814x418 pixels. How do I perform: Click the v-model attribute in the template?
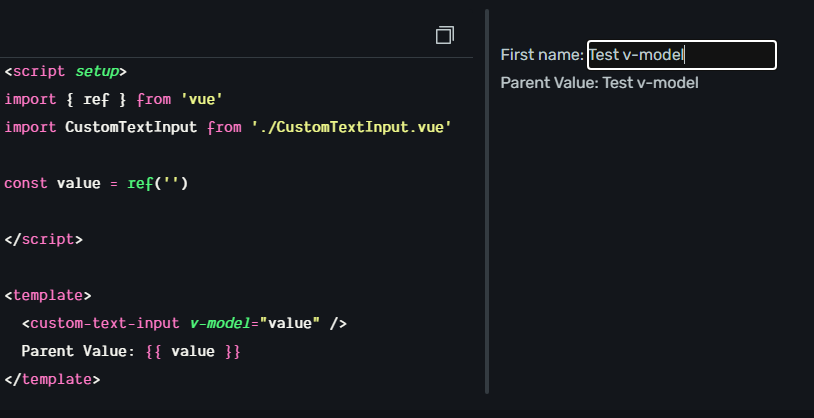click(x=220, y=323)
